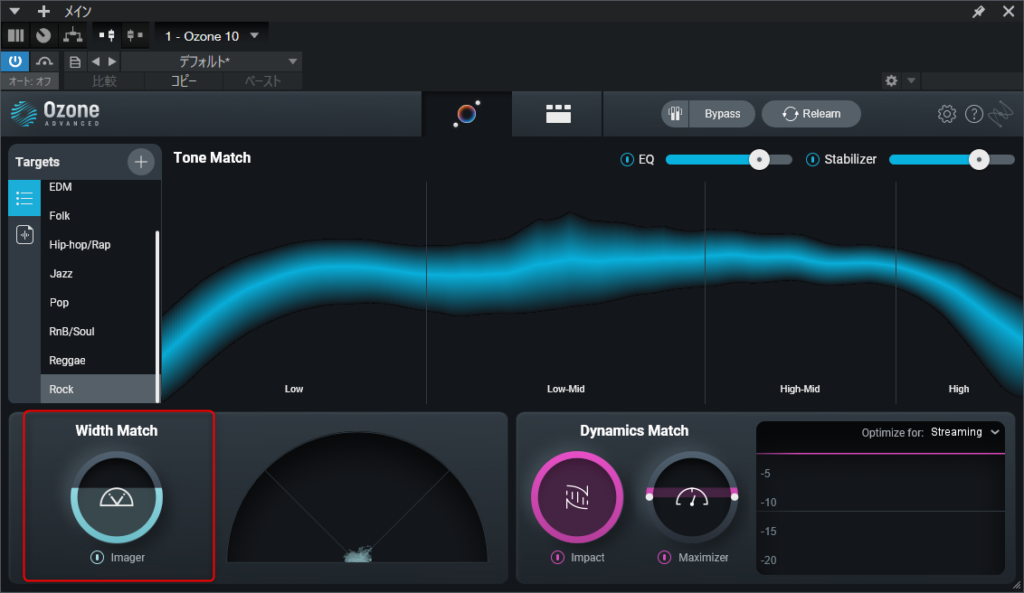Click the automation curve icon

tap(44, 61)
